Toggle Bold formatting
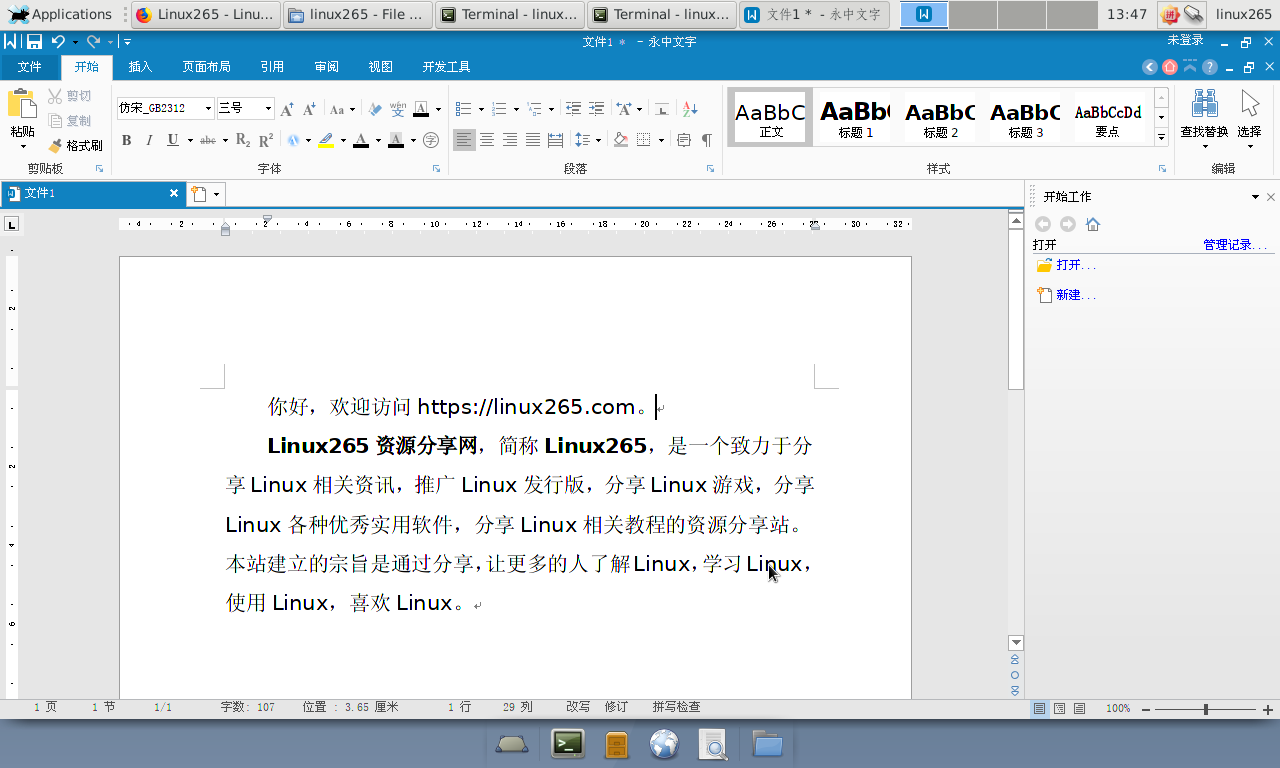Viewport: 1280px width, 768px height. click(x=127, y=140)
